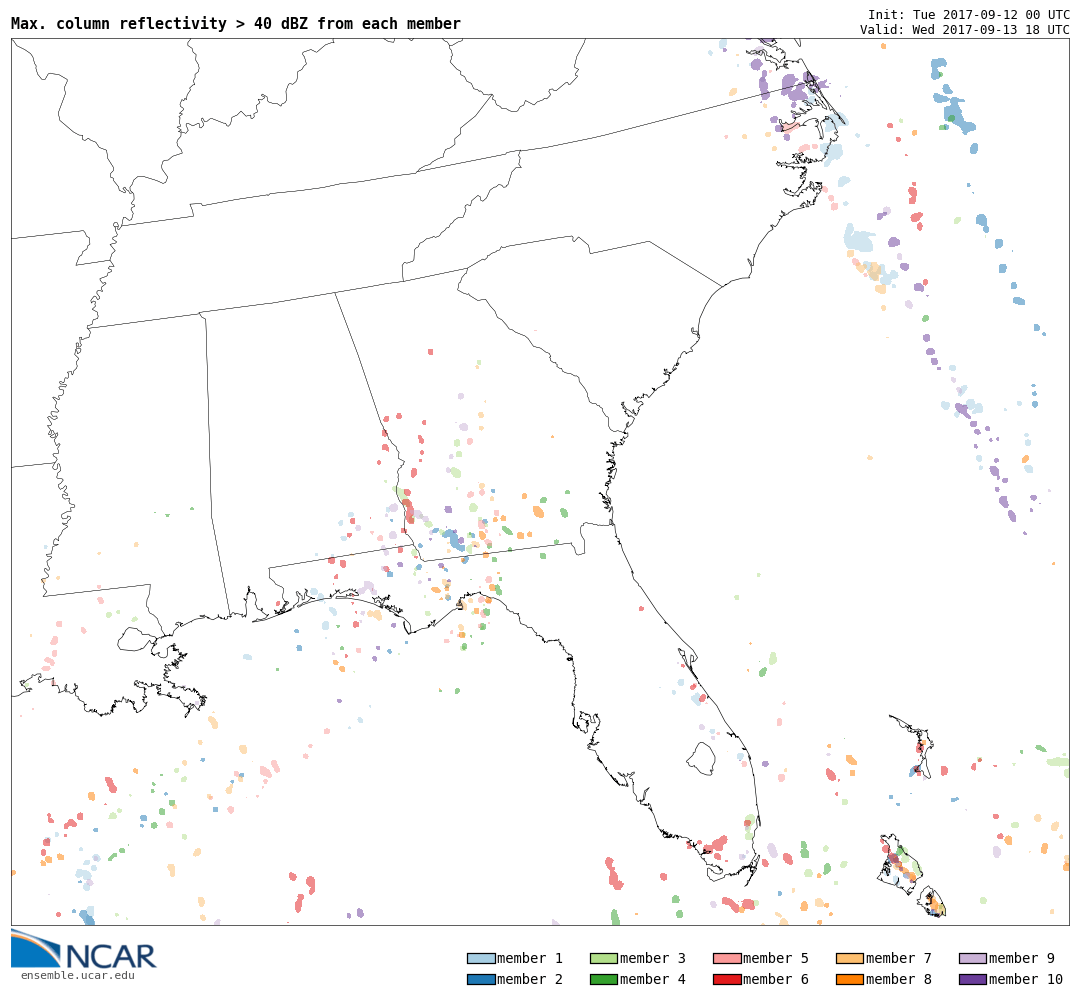The image size is (1080, 988).
Task: Click the member 3 light green swatch
Action: [604, 958]
